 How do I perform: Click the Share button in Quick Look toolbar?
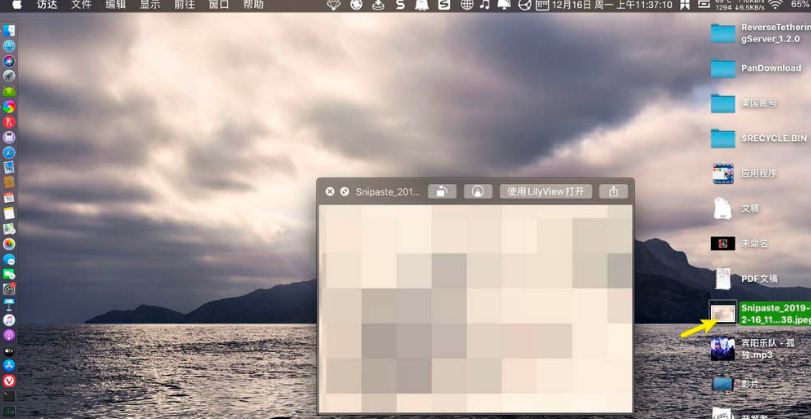tap(613, 191)
